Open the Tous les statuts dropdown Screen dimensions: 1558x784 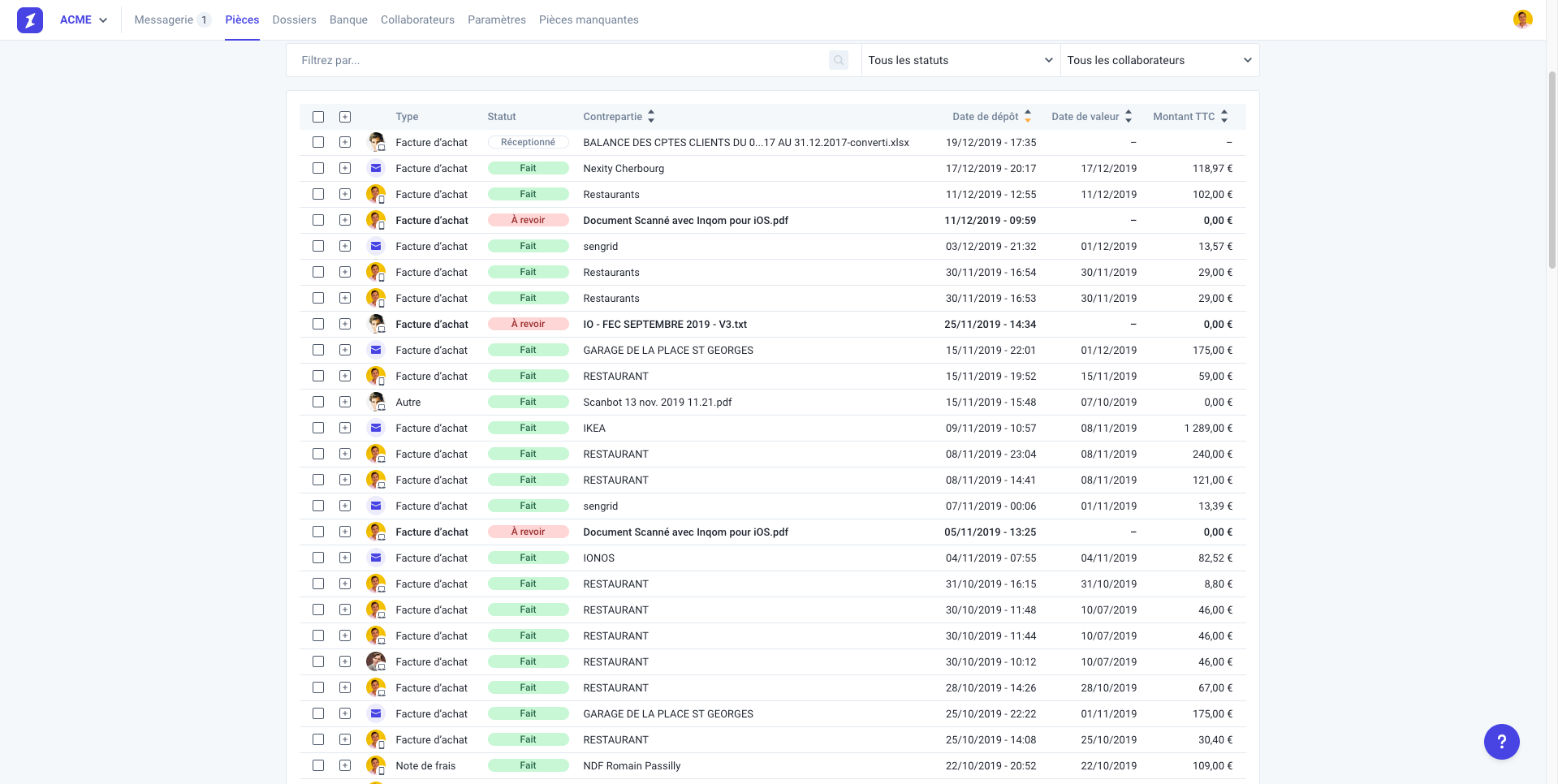click(960, 60)
